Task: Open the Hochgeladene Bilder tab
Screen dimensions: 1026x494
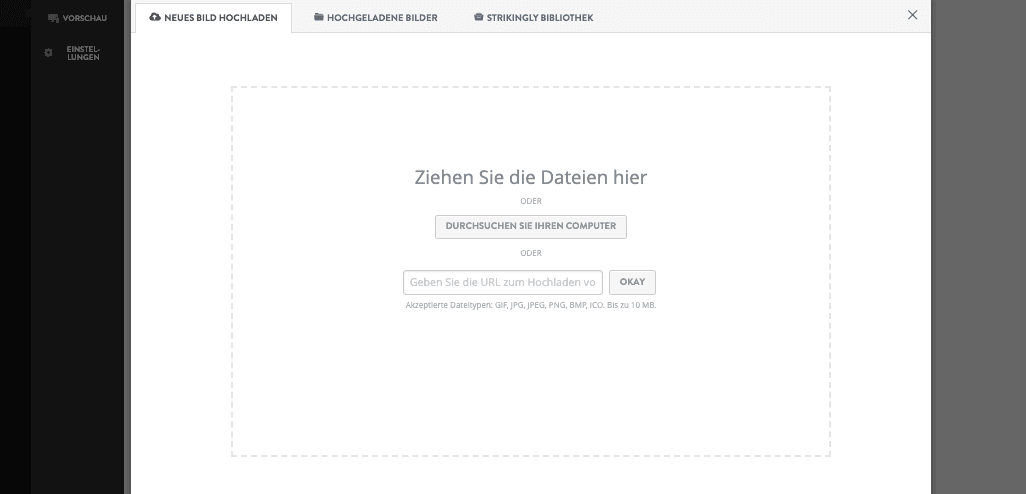Action: pos(376,18)
